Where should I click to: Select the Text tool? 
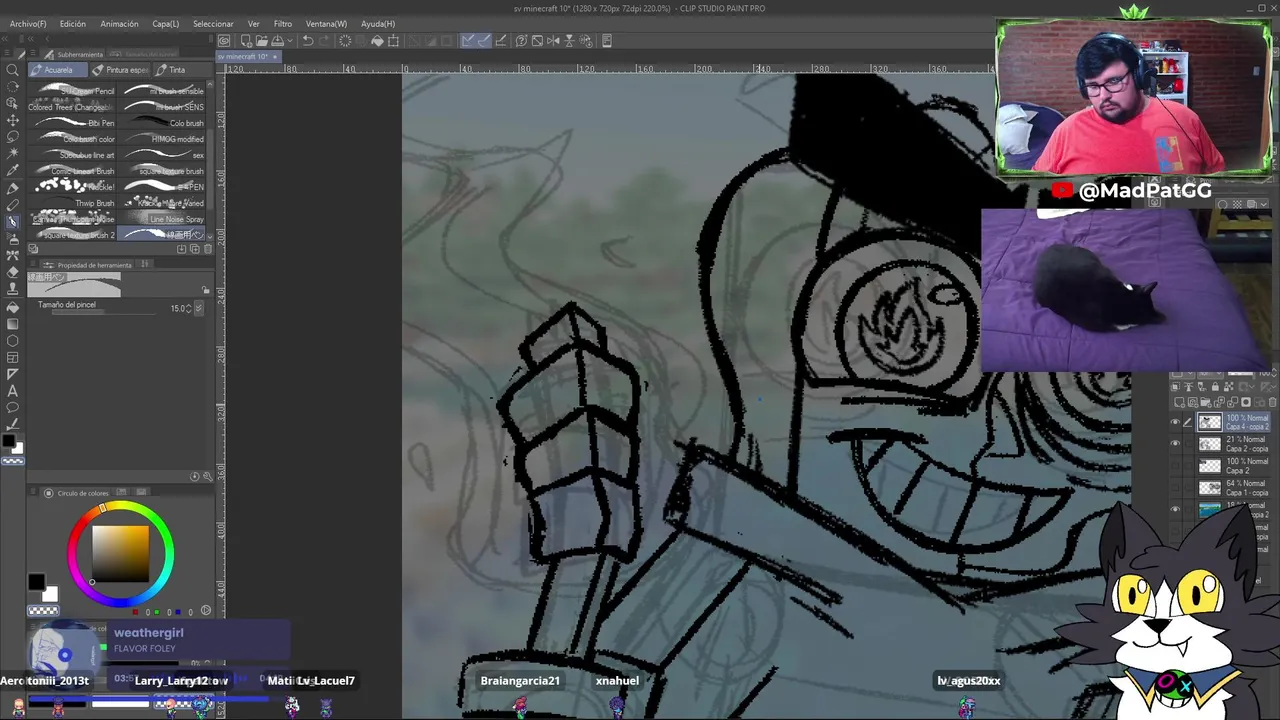pos(12,391)
